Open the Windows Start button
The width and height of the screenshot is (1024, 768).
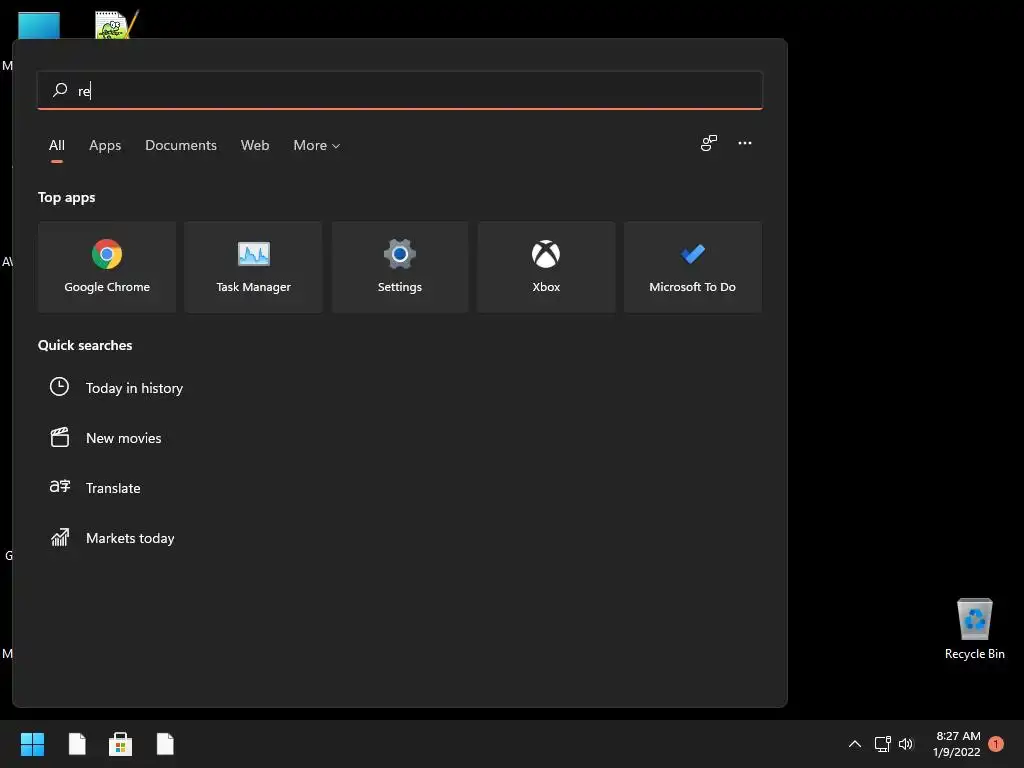click(x=32, y=744)
